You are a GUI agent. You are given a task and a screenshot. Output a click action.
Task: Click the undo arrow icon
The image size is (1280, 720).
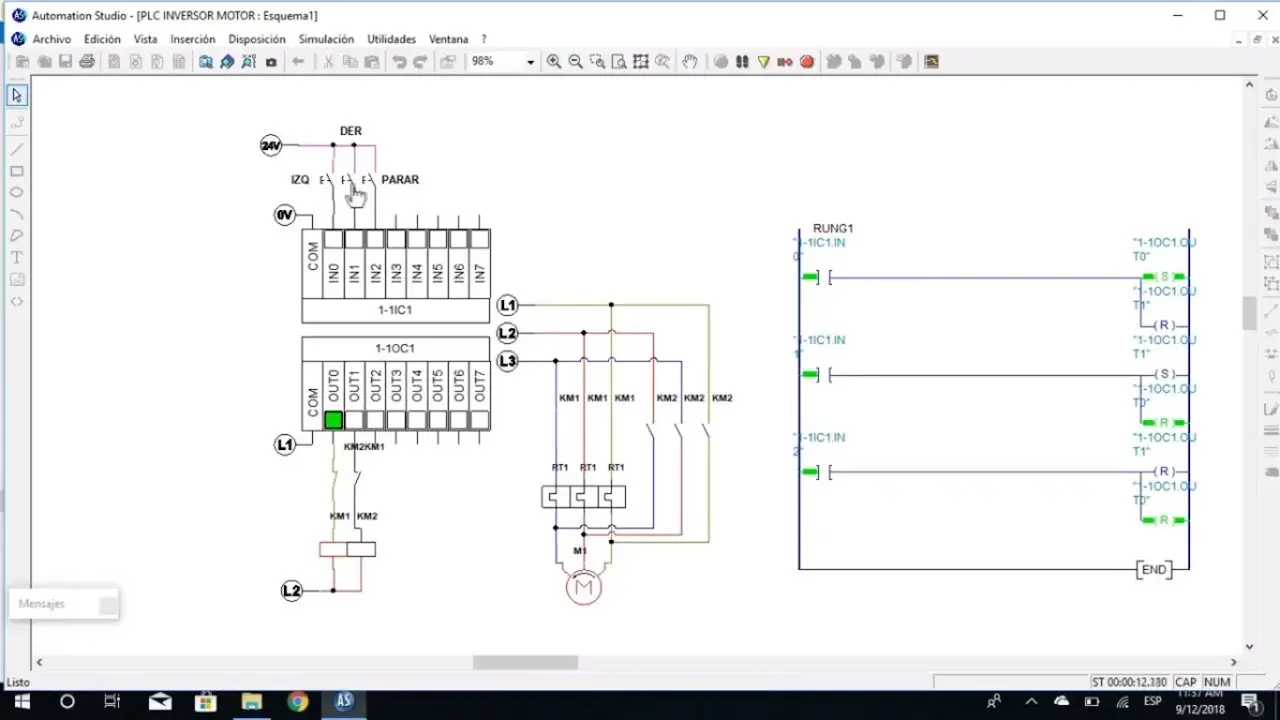coord(399,62)
